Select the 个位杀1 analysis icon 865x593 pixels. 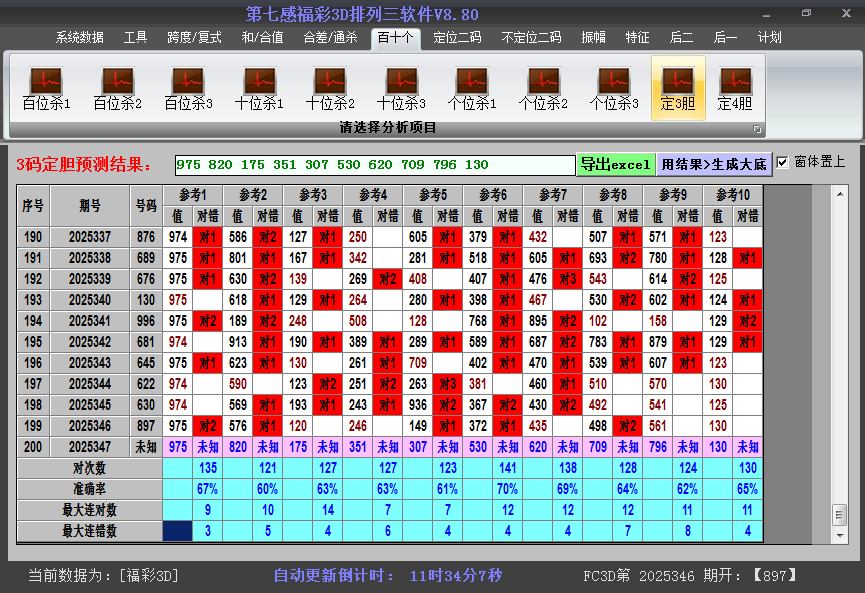tap(472, 88)
